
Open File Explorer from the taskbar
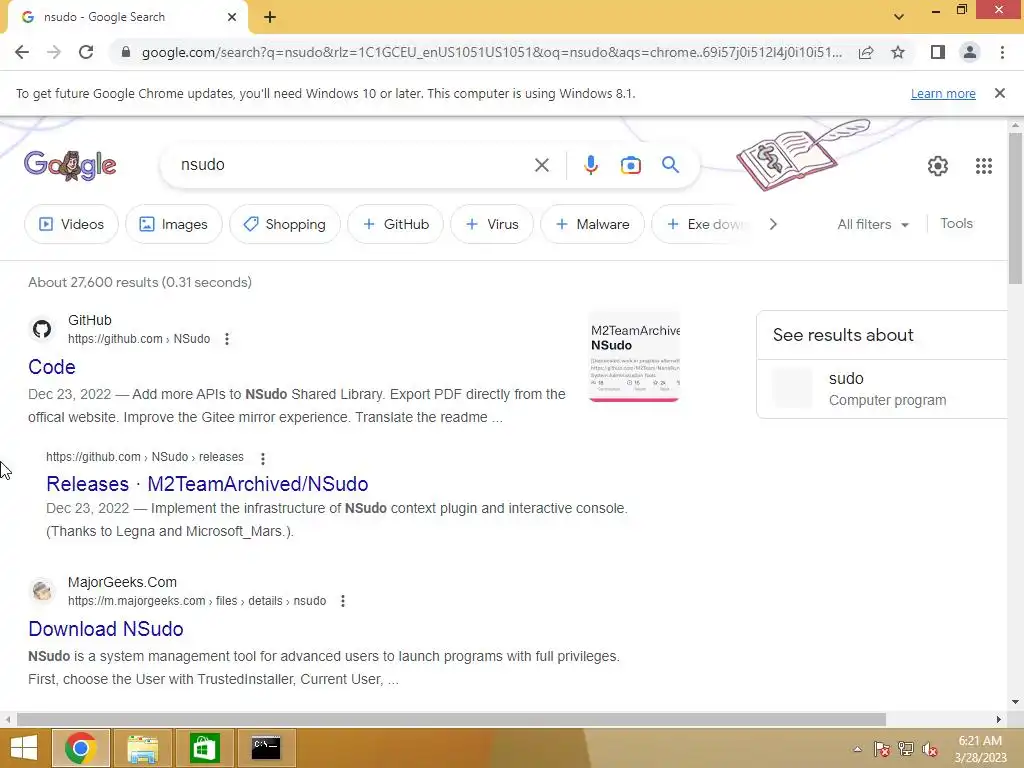tap(142, 748)
